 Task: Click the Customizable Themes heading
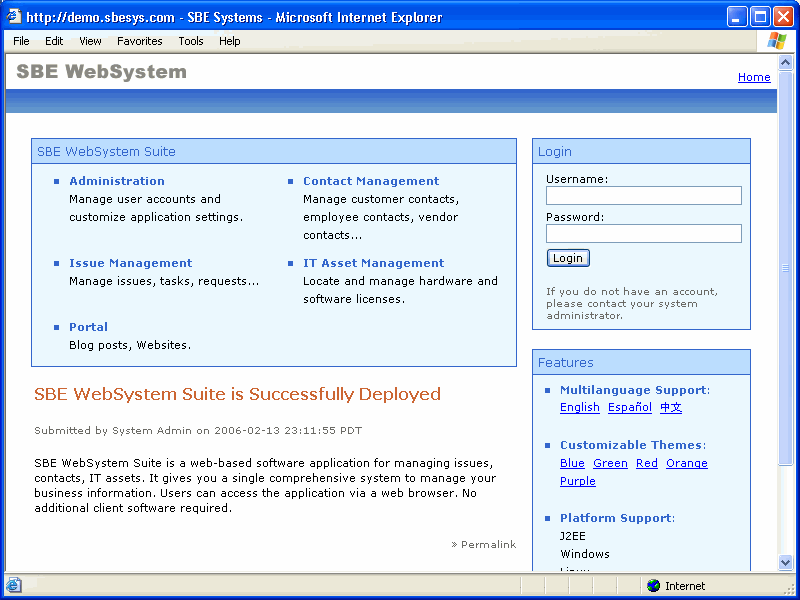click(633, 445)
